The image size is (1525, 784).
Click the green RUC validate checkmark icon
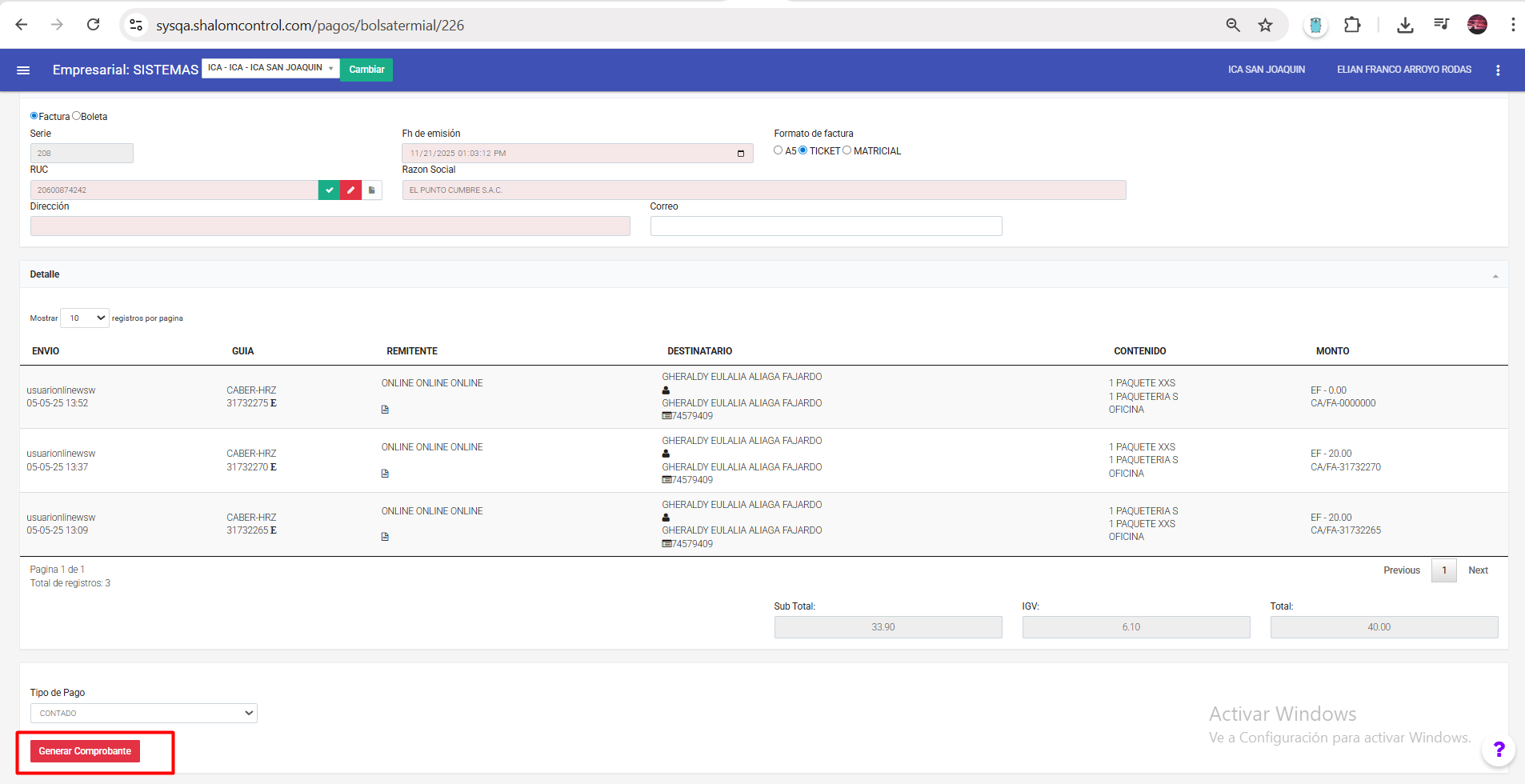pos(329,190)
